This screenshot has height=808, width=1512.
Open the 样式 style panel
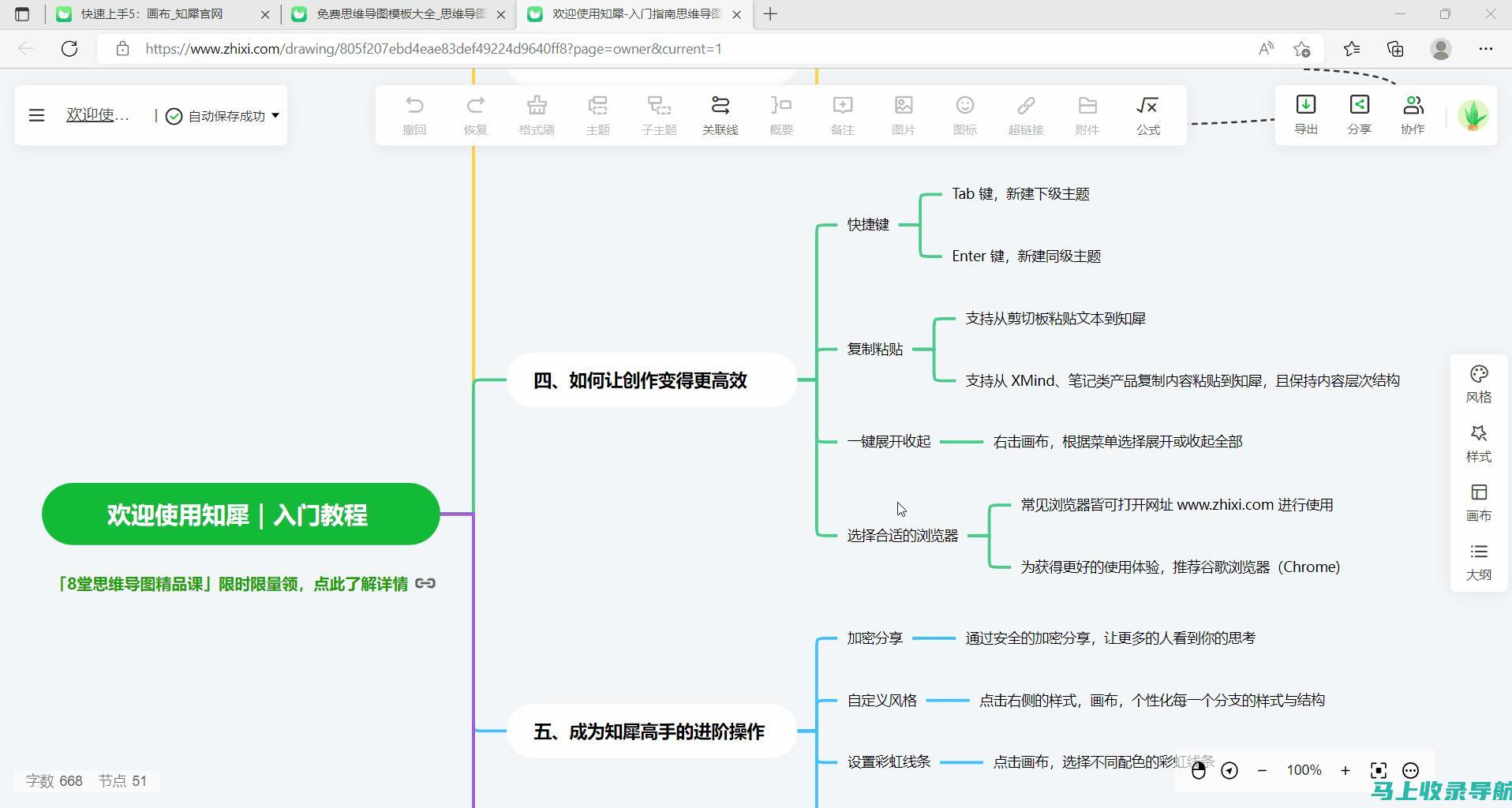(1479, 443)
